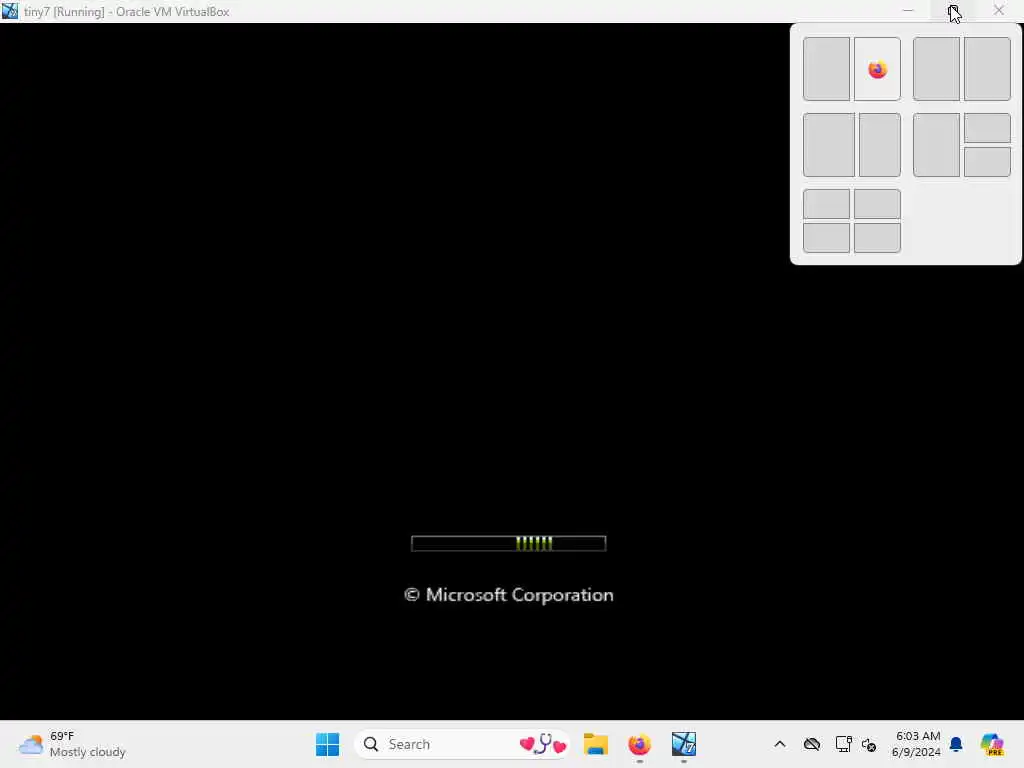This screenshot has height=768, width=1024.
Task: Select top-right small zone in three-zone snap layout
Action: (x=987, y=128)
